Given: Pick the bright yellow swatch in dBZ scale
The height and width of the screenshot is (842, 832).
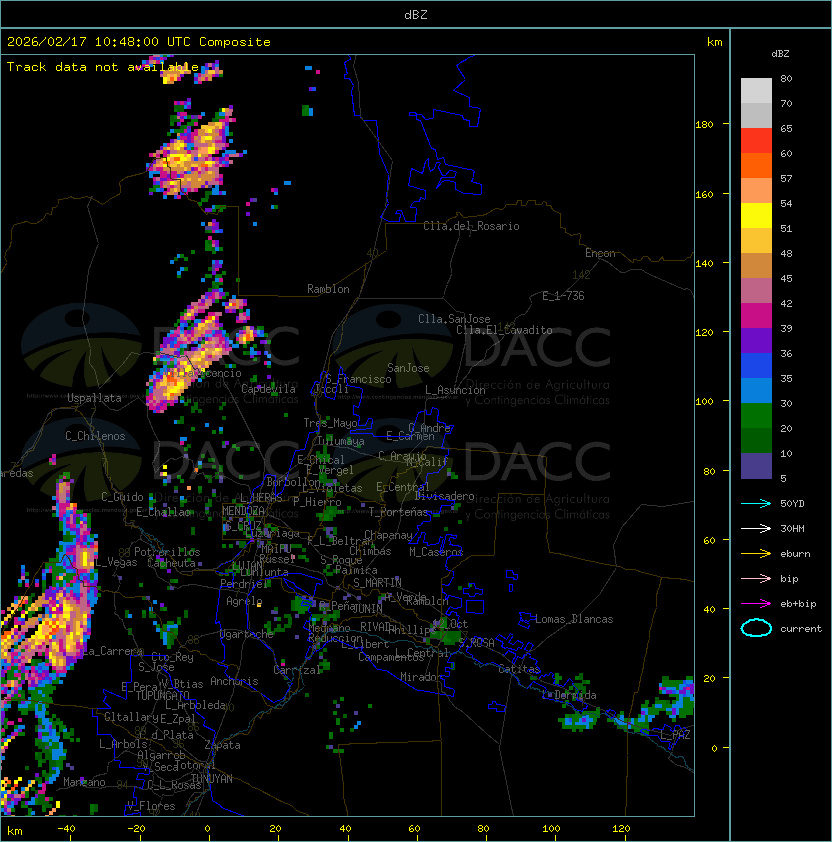Looking at the screenshot, I should click(756, 216).
